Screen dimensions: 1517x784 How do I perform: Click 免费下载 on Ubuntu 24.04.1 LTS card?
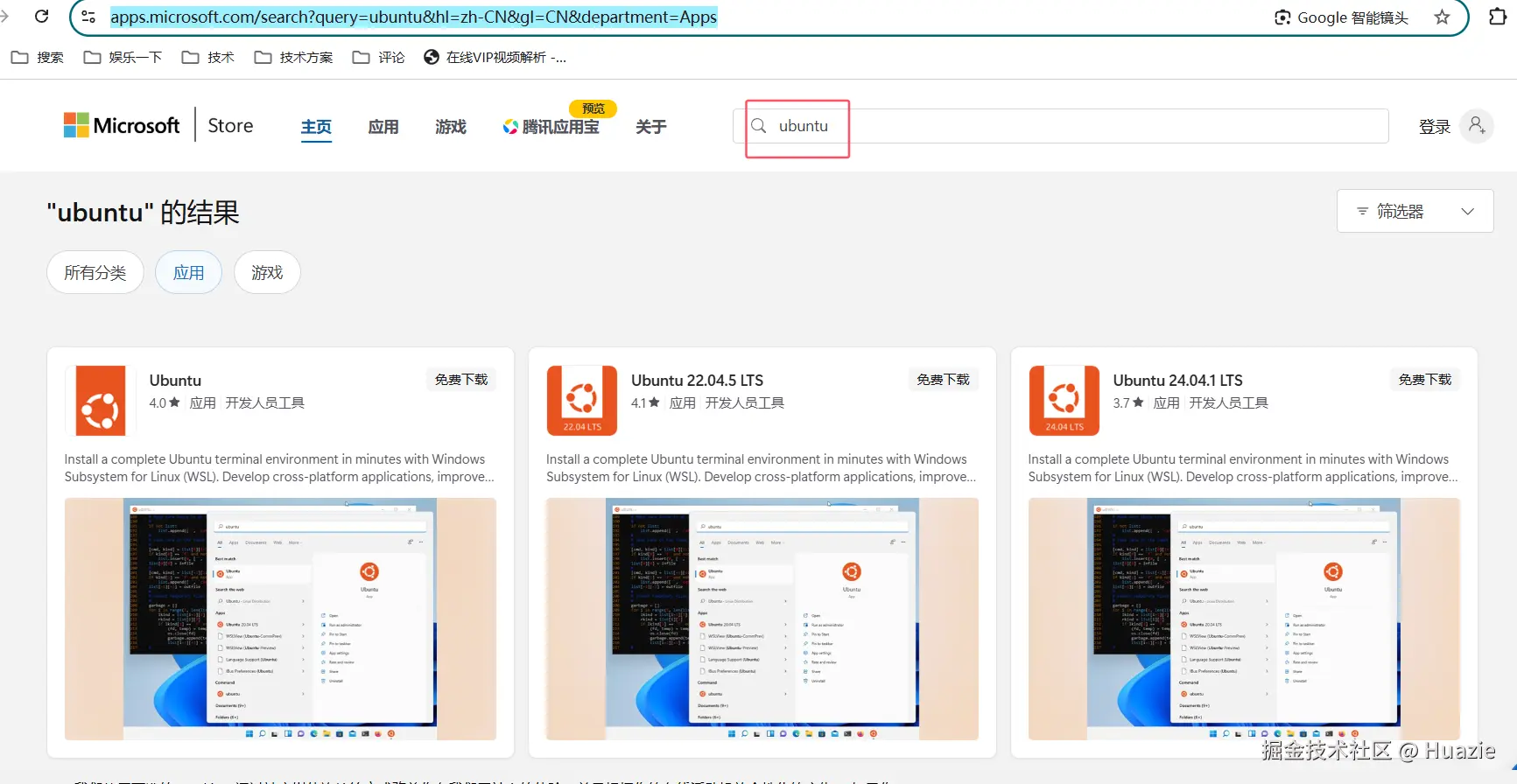pyautogui.click(x=1425, y=380)
